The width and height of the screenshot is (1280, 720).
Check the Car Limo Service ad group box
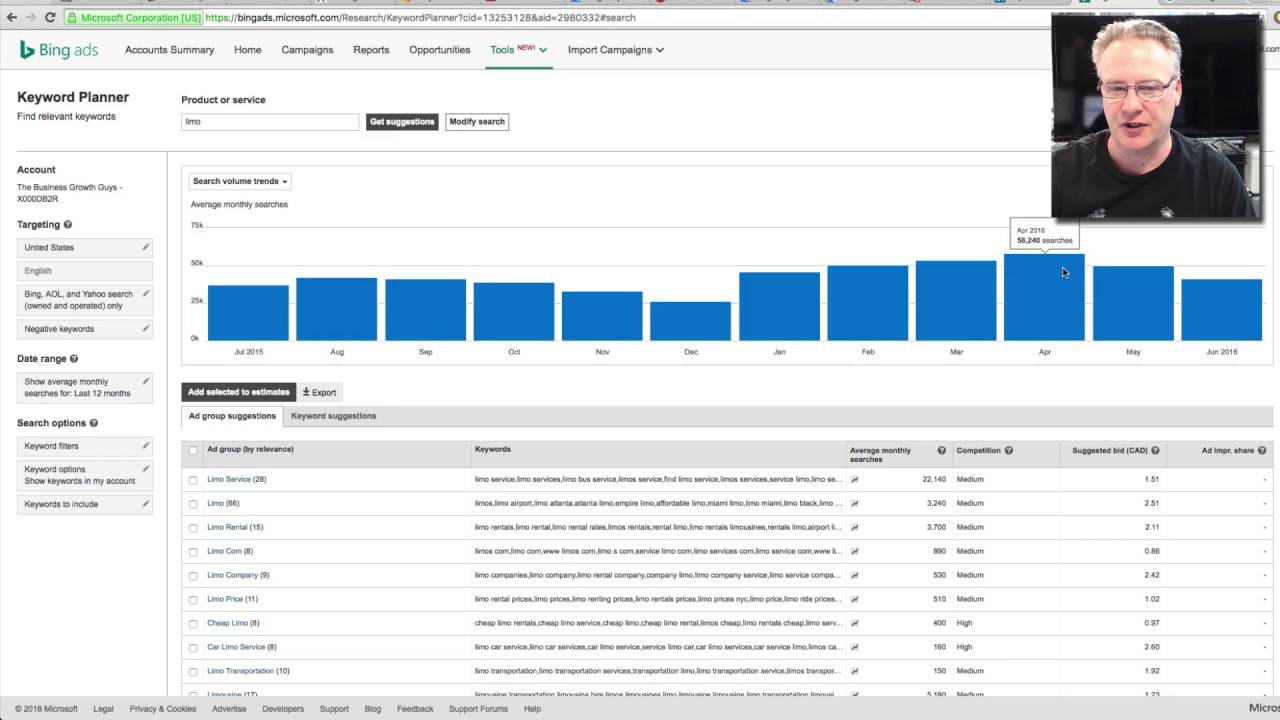click(x=193, y=648)
